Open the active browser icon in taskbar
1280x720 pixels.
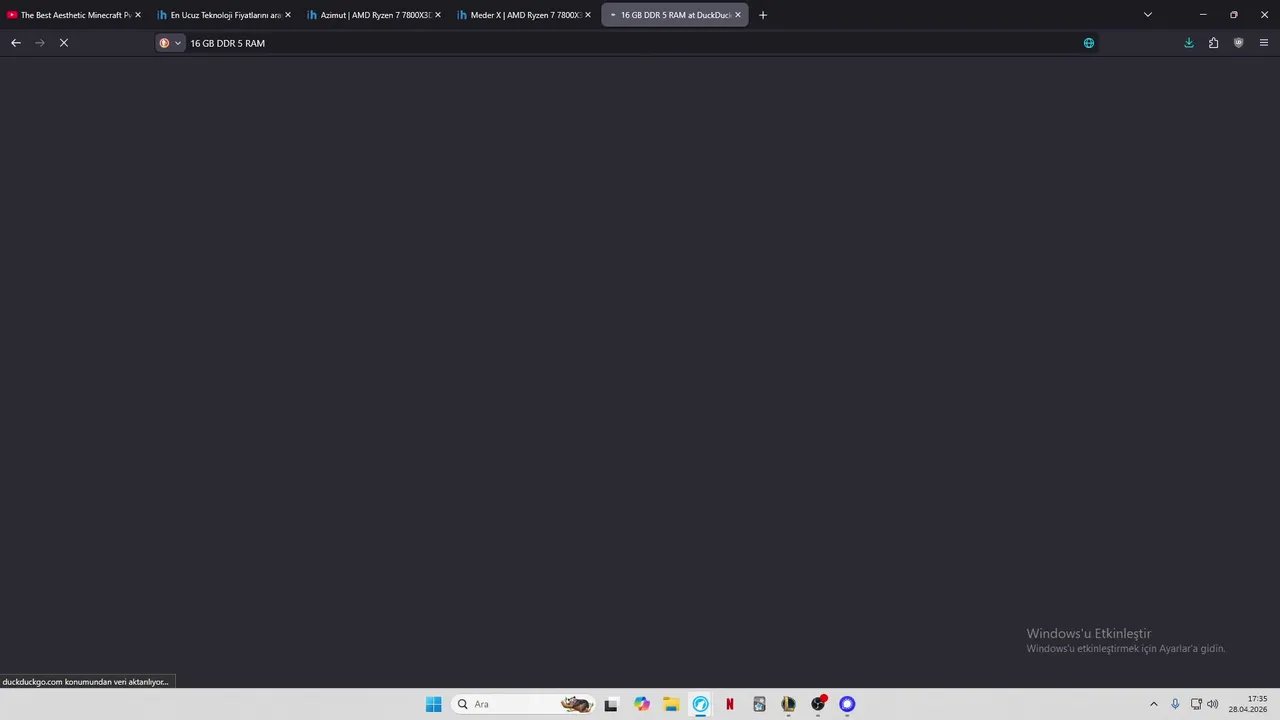[x=700, y=704]
